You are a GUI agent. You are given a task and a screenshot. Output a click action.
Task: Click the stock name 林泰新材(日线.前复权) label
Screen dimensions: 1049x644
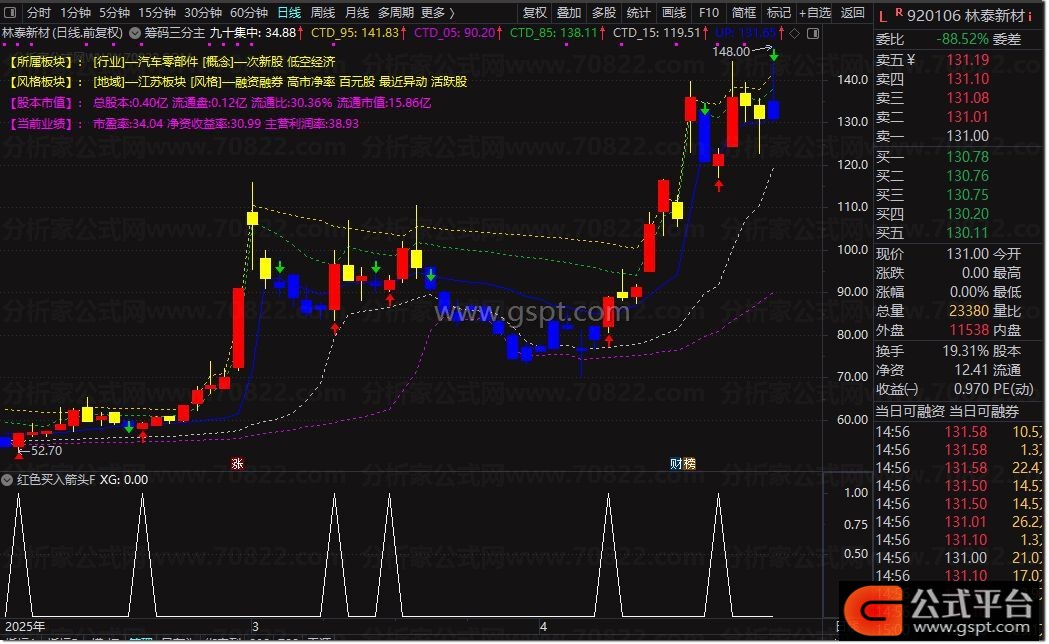tap(63, 33)
